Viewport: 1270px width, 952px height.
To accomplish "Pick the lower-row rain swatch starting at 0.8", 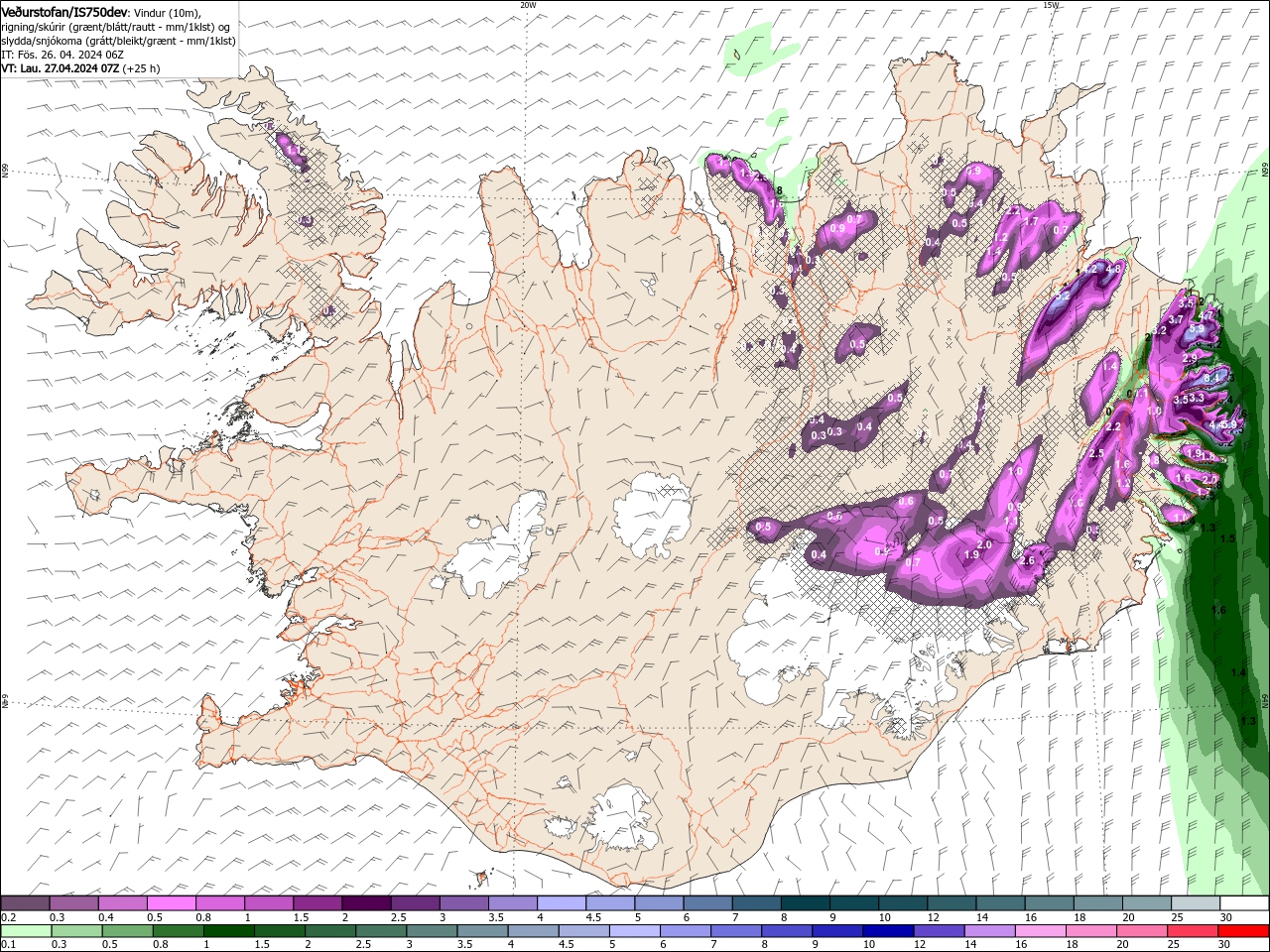I will pyautogui.click(x=178, y=931).
